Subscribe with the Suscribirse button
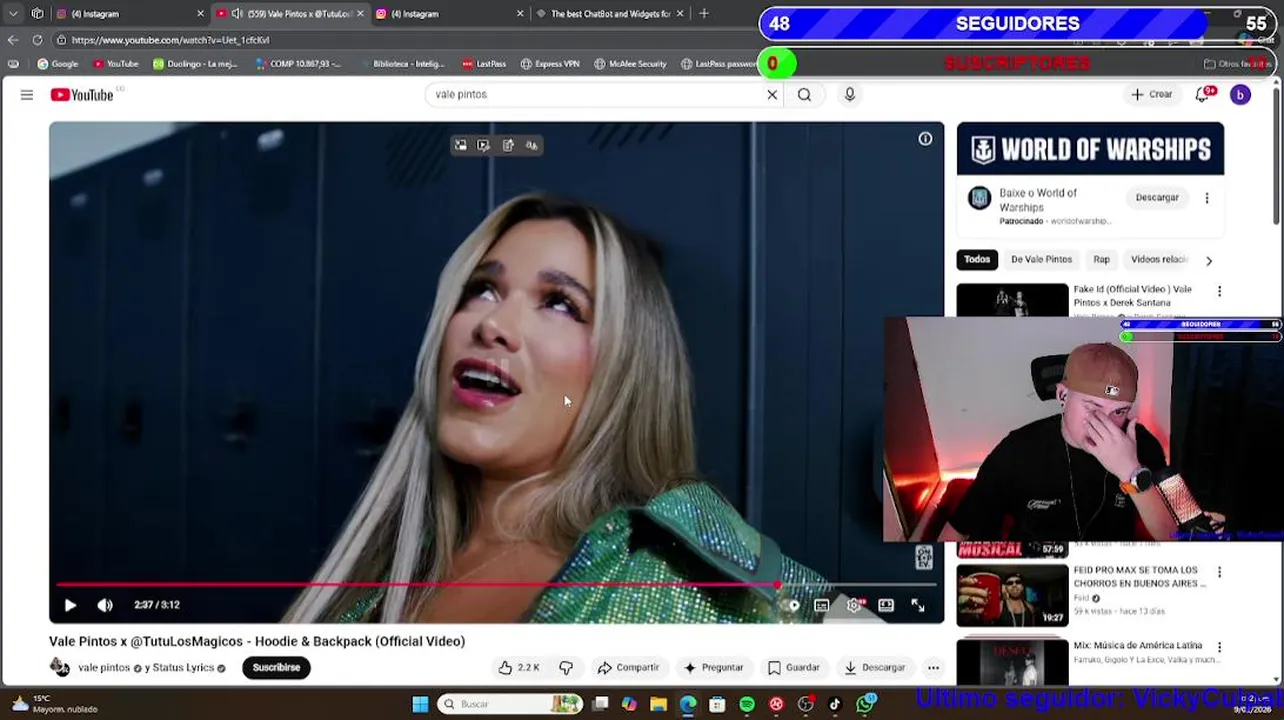 point(276,668)
